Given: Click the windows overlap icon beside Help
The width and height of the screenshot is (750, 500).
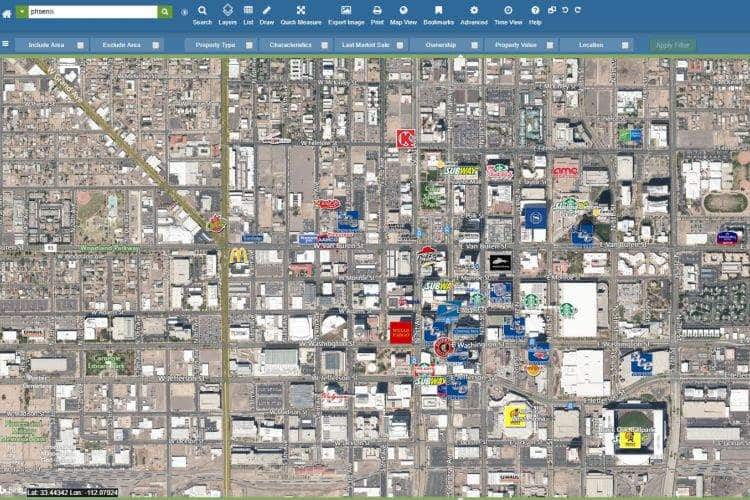Looking at the screenshot, I should click(x=552, y=10).
